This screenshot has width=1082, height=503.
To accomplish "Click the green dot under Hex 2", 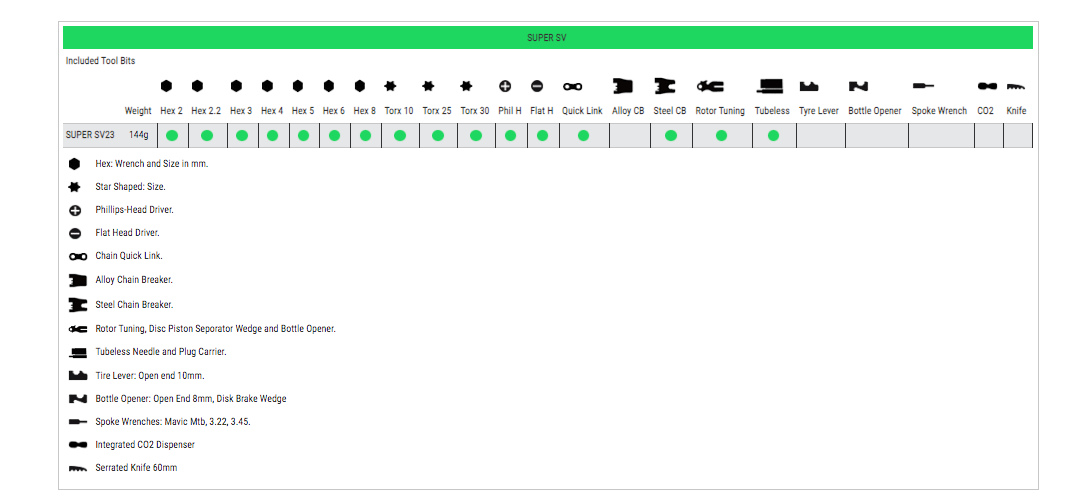I will (172, 135).
